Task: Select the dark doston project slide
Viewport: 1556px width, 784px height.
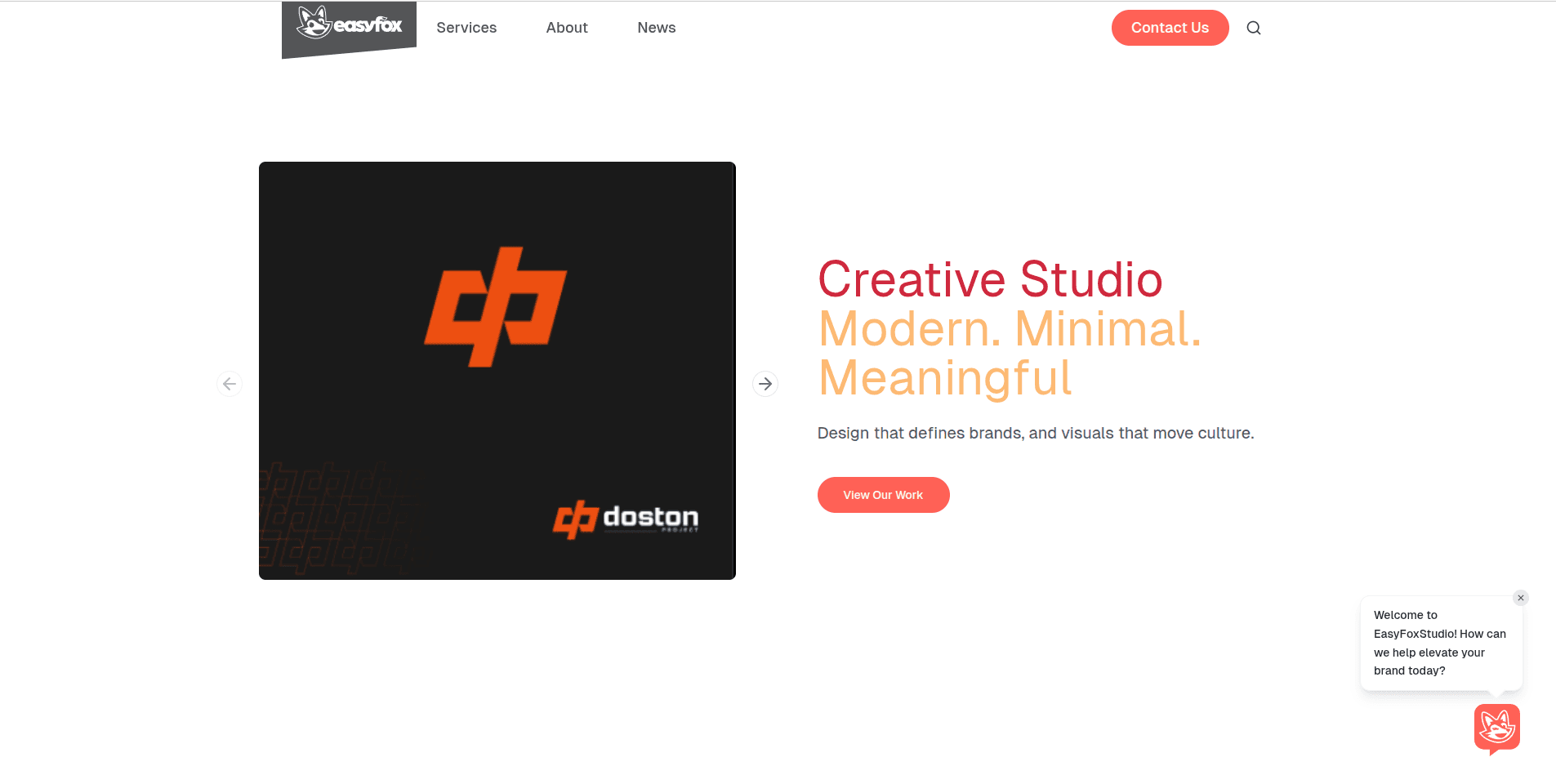Action: [497, 370]
